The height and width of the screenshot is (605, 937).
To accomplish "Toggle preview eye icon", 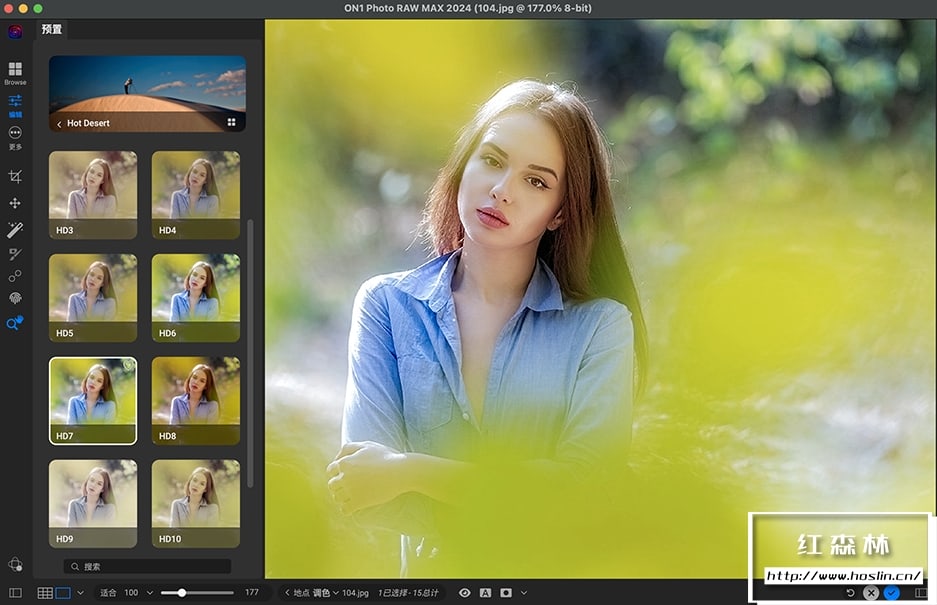I will pyautogui.click(x=464, y=593).
